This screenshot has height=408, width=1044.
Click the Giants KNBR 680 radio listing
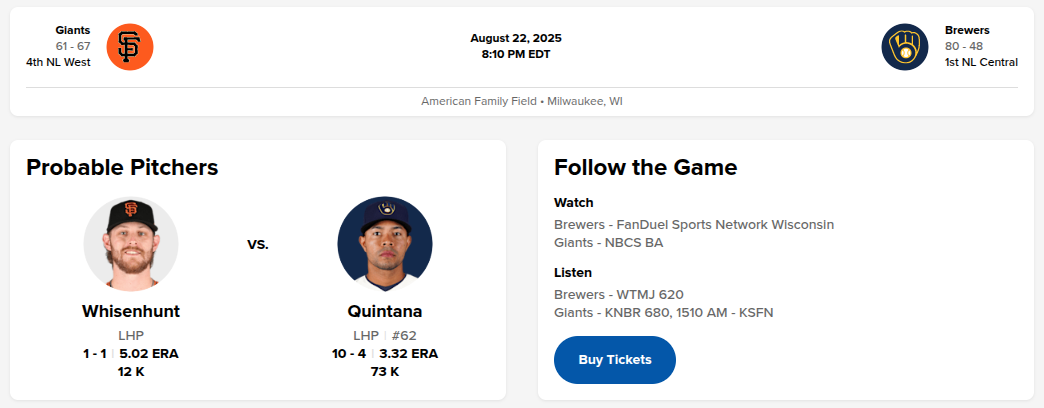[663, 312]
